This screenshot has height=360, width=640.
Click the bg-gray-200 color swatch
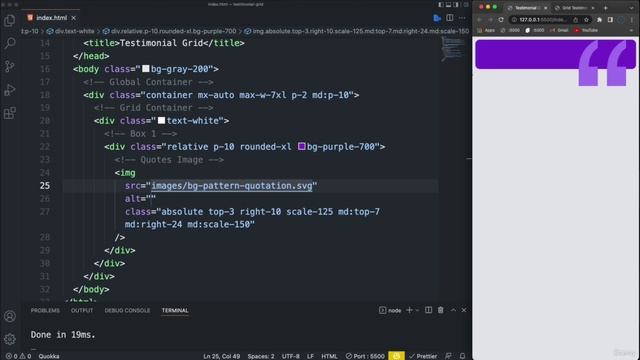coord(145,69)
